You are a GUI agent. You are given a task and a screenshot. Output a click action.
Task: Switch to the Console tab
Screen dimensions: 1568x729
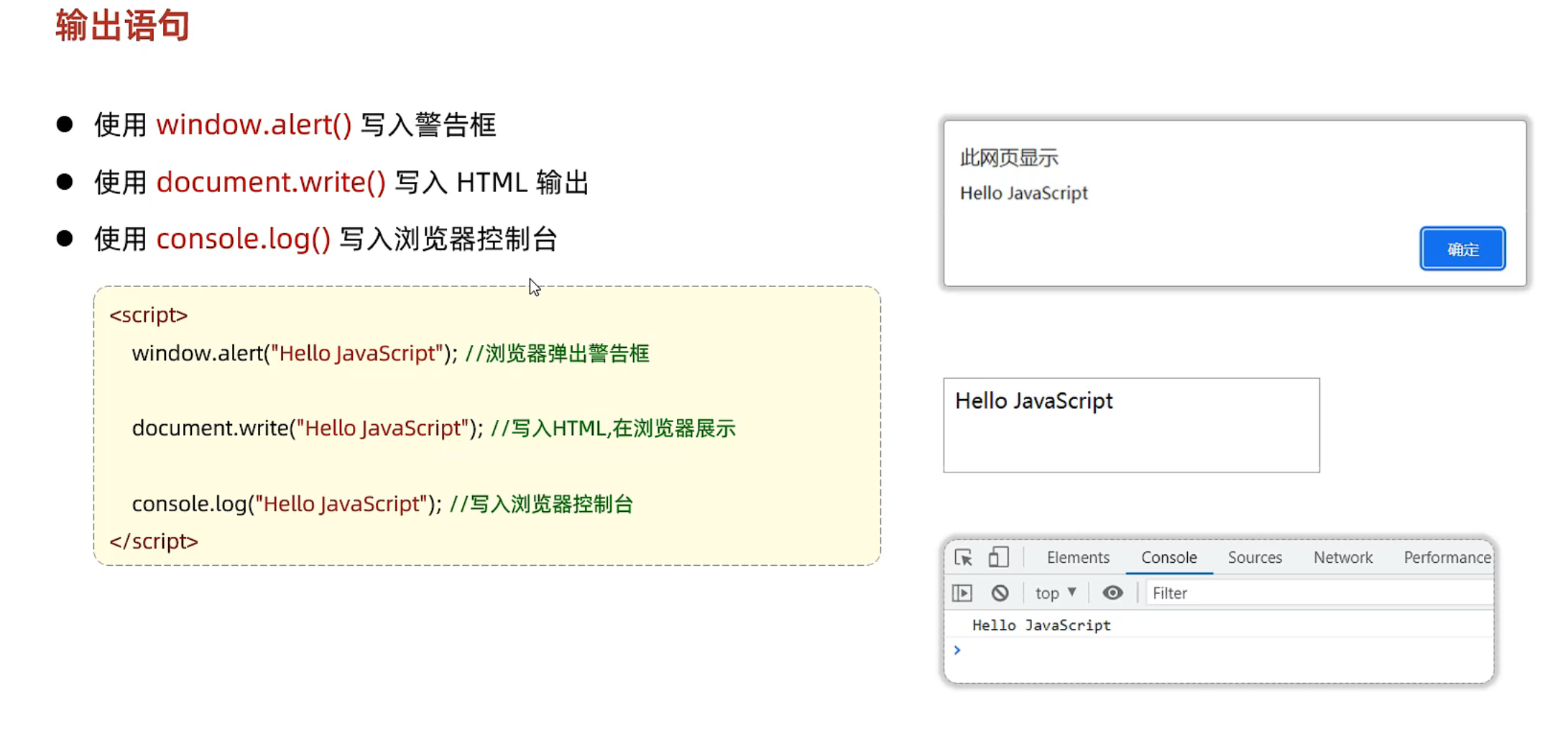point(1169,557)
